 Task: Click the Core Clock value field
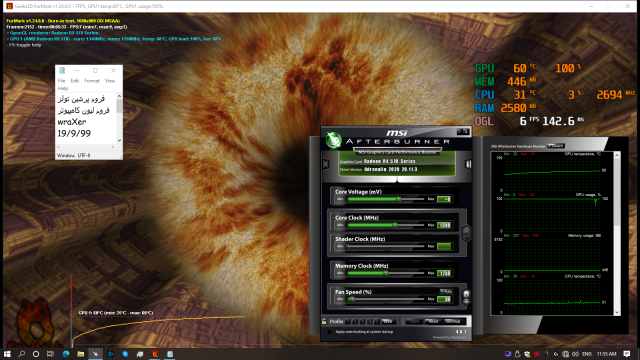[444, 225]
